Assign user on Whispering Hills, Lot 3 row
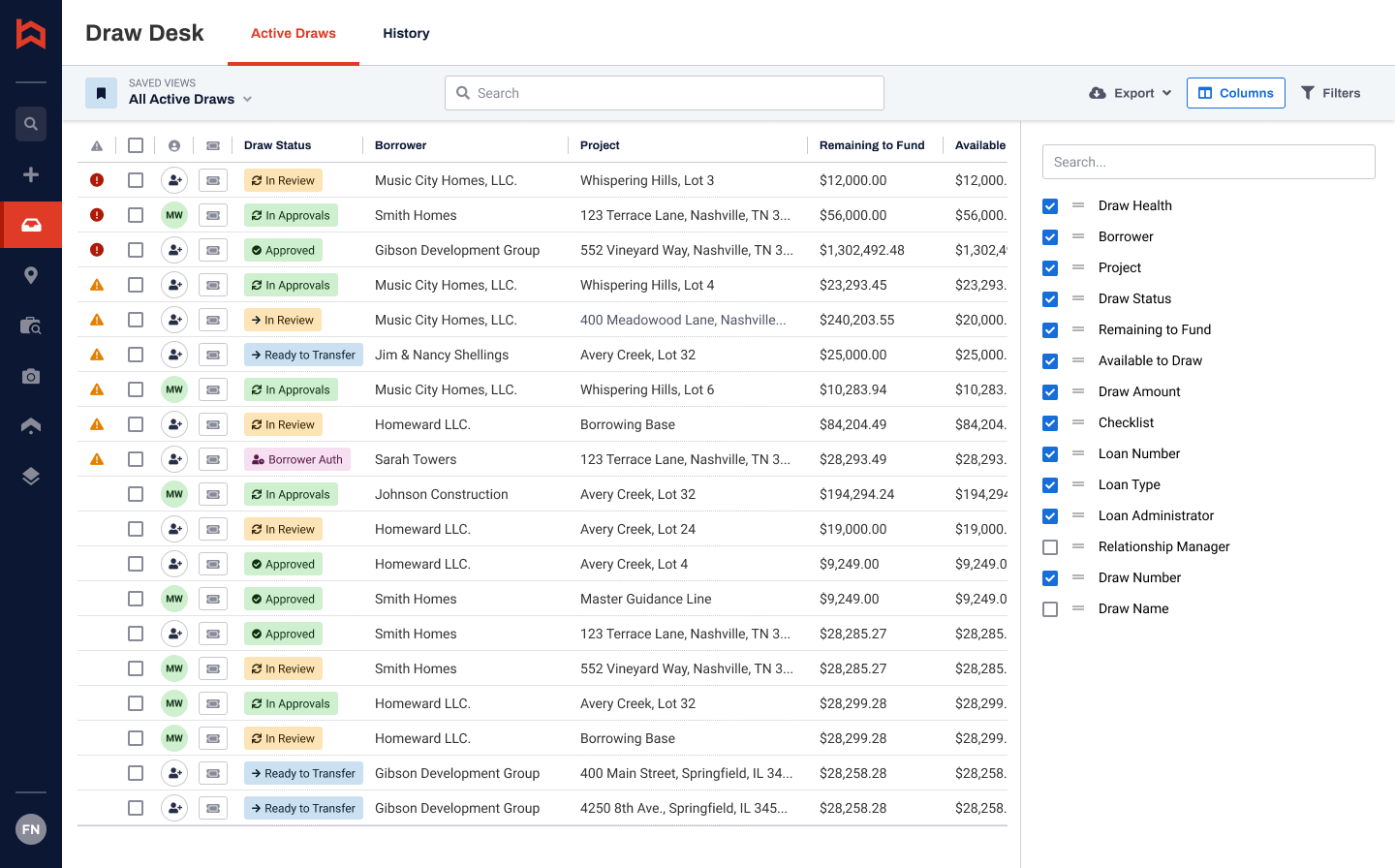This screenshot has width=1395, height=868. [x=174, y=180]
